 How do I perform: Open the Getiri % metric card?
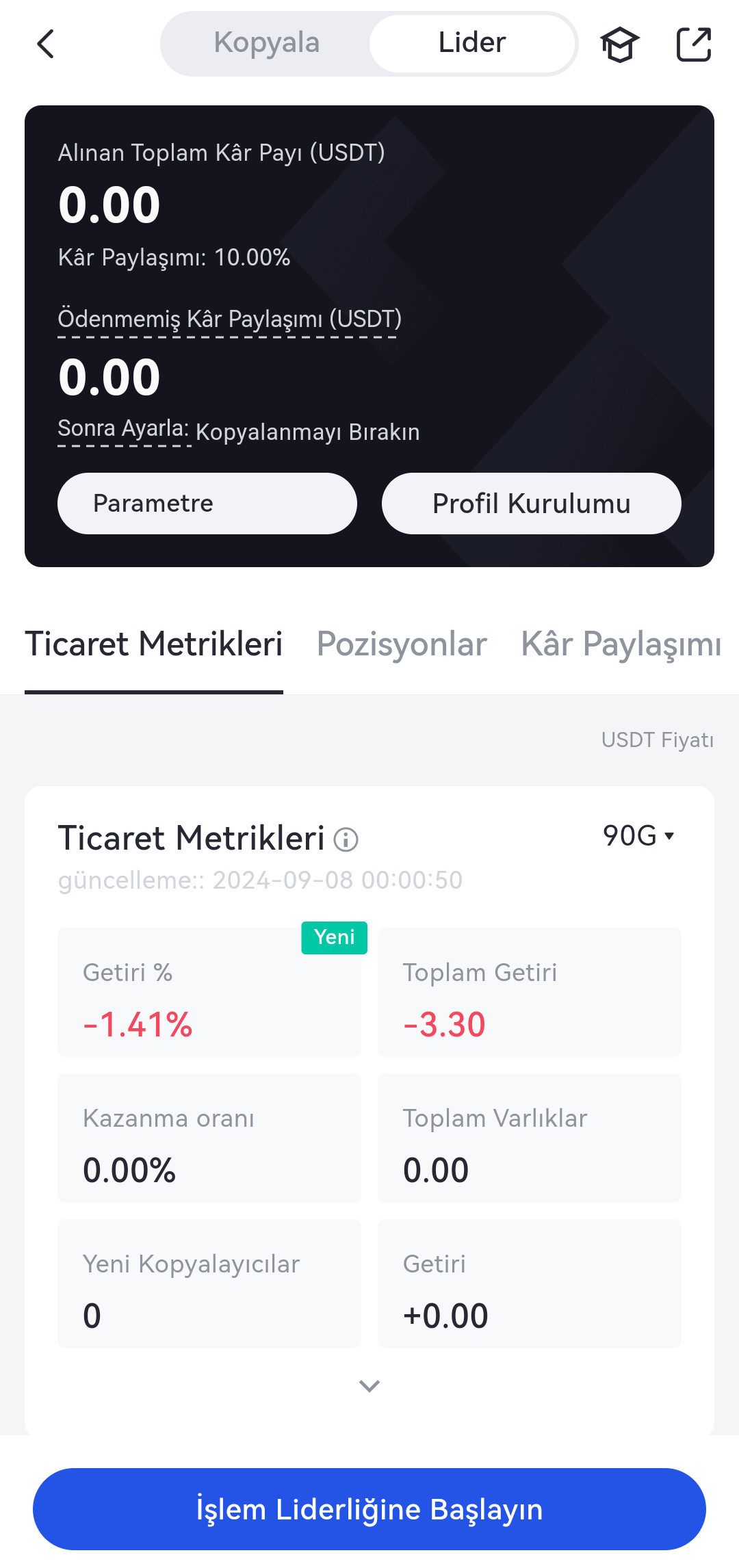(x=209, y=992)
